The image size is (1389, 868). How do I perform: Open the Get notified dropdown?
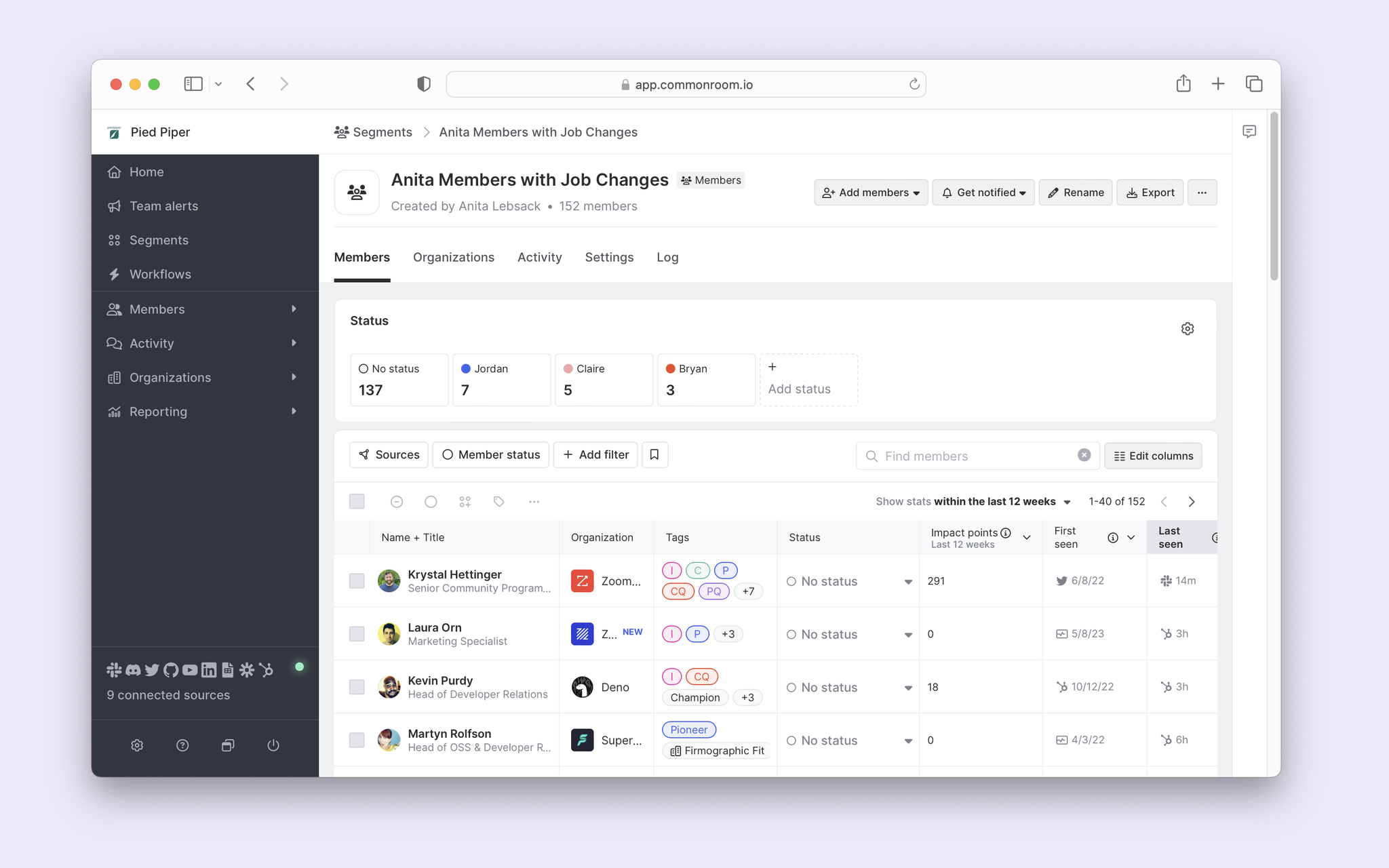984,192
